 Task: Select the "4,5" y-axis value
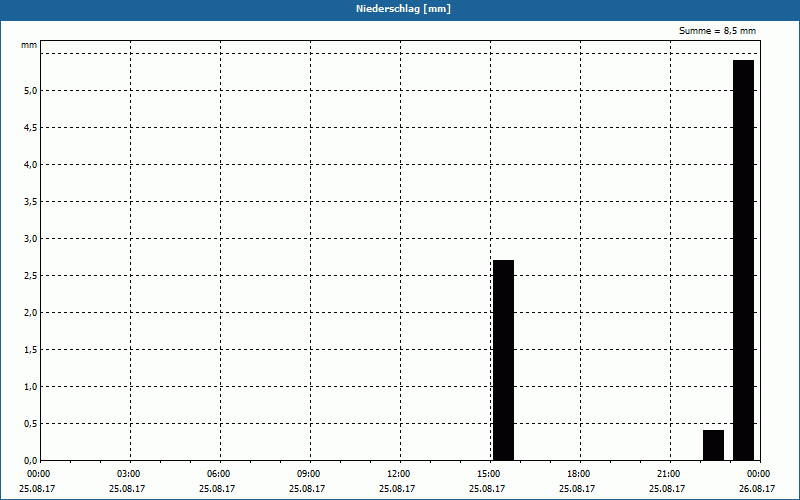31,128
